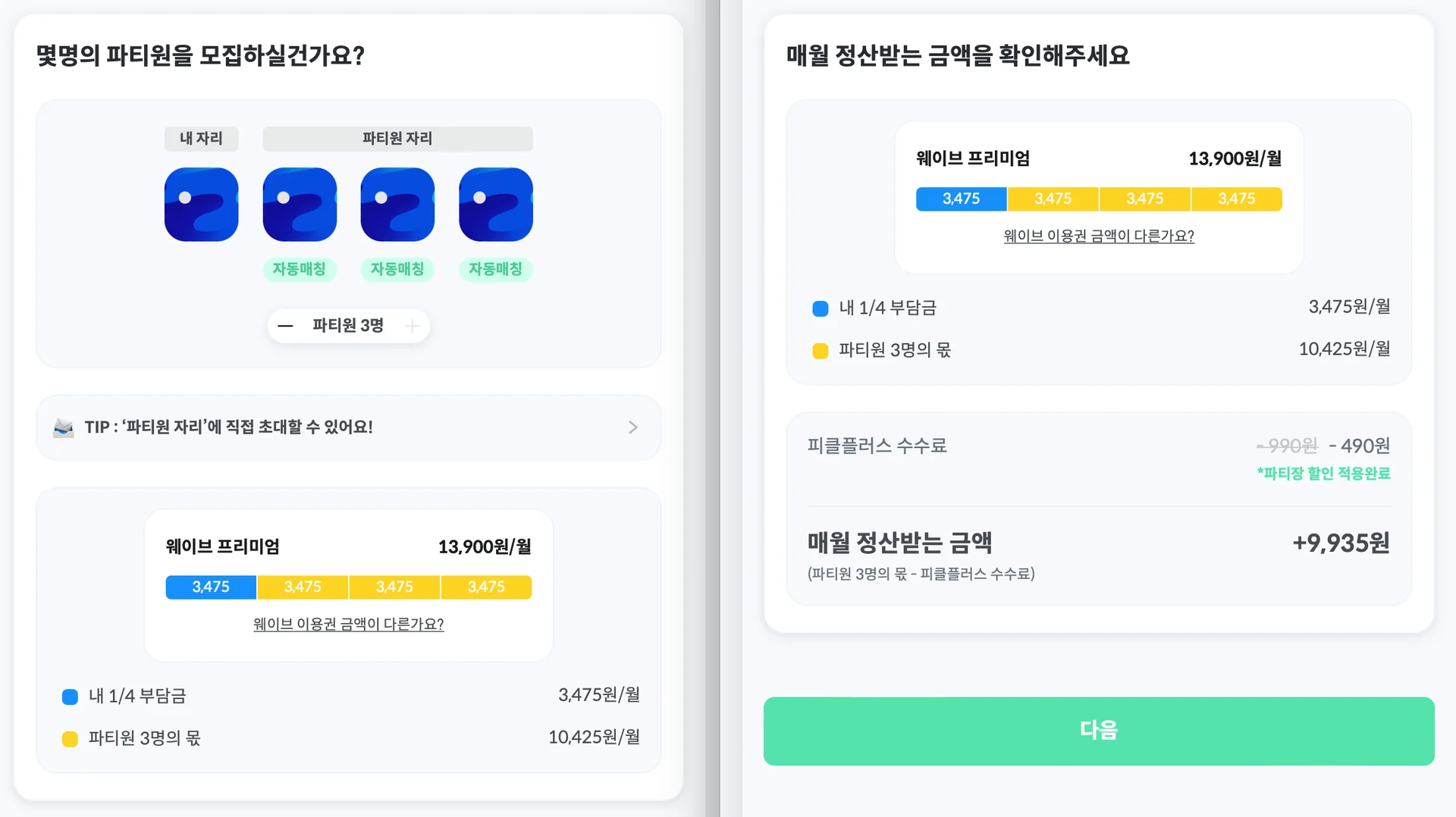Expand the TIP banner chevron
1456x817 pixels.
(633, 427)
